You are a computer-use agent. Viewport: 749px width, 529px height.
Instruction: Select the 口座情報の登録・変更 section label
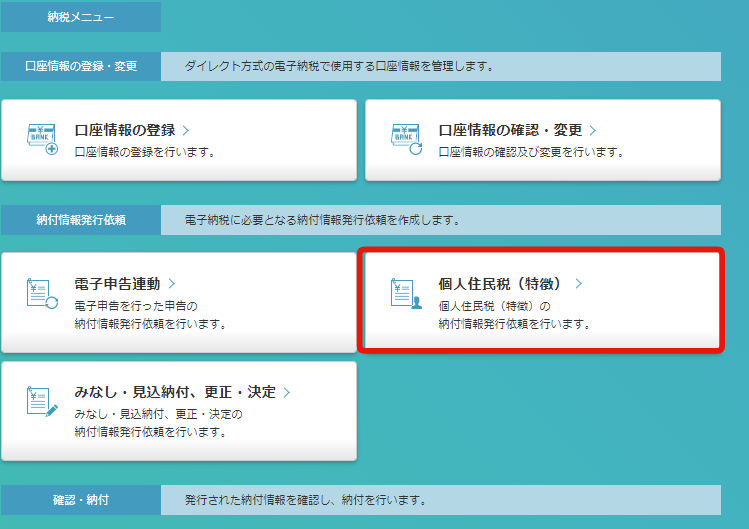point(81,66)
